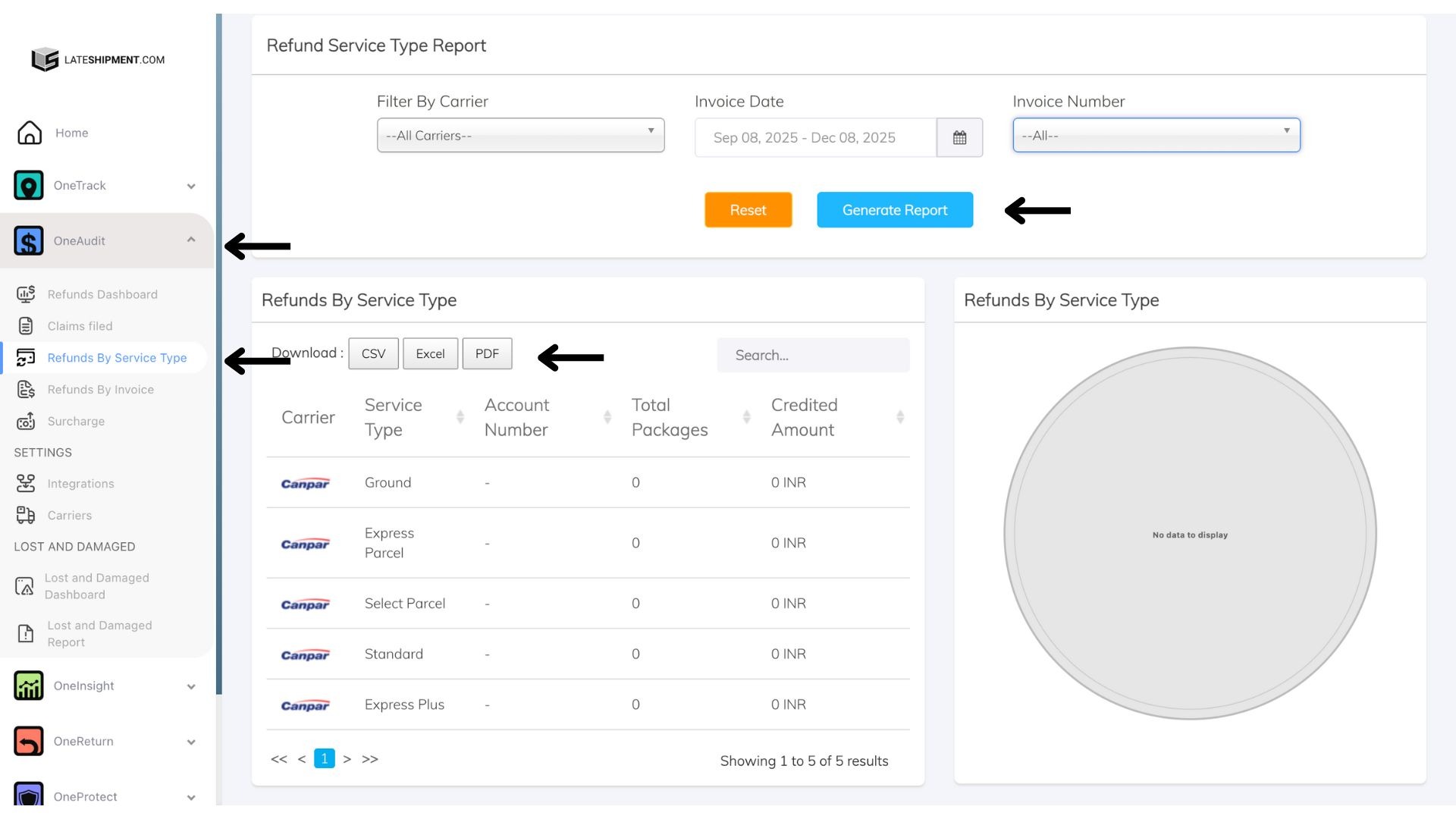
Task: Open Refunds By Invoice menu item
Action: point(100,390)
